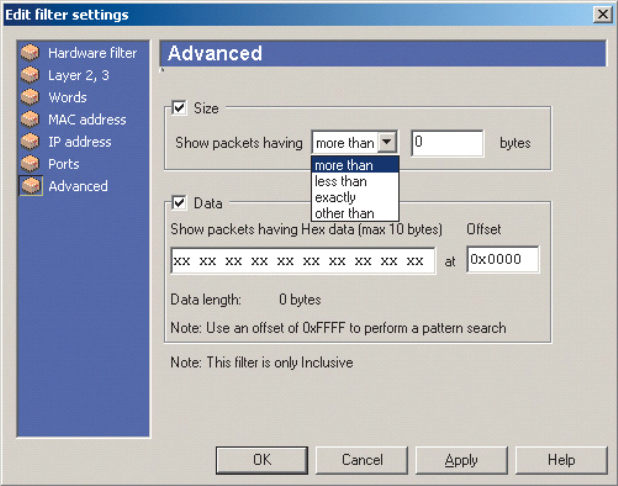Click the Layer 2, 3 sidebar icon
This screenshot has width=618, height=486.
pos(32,75)
